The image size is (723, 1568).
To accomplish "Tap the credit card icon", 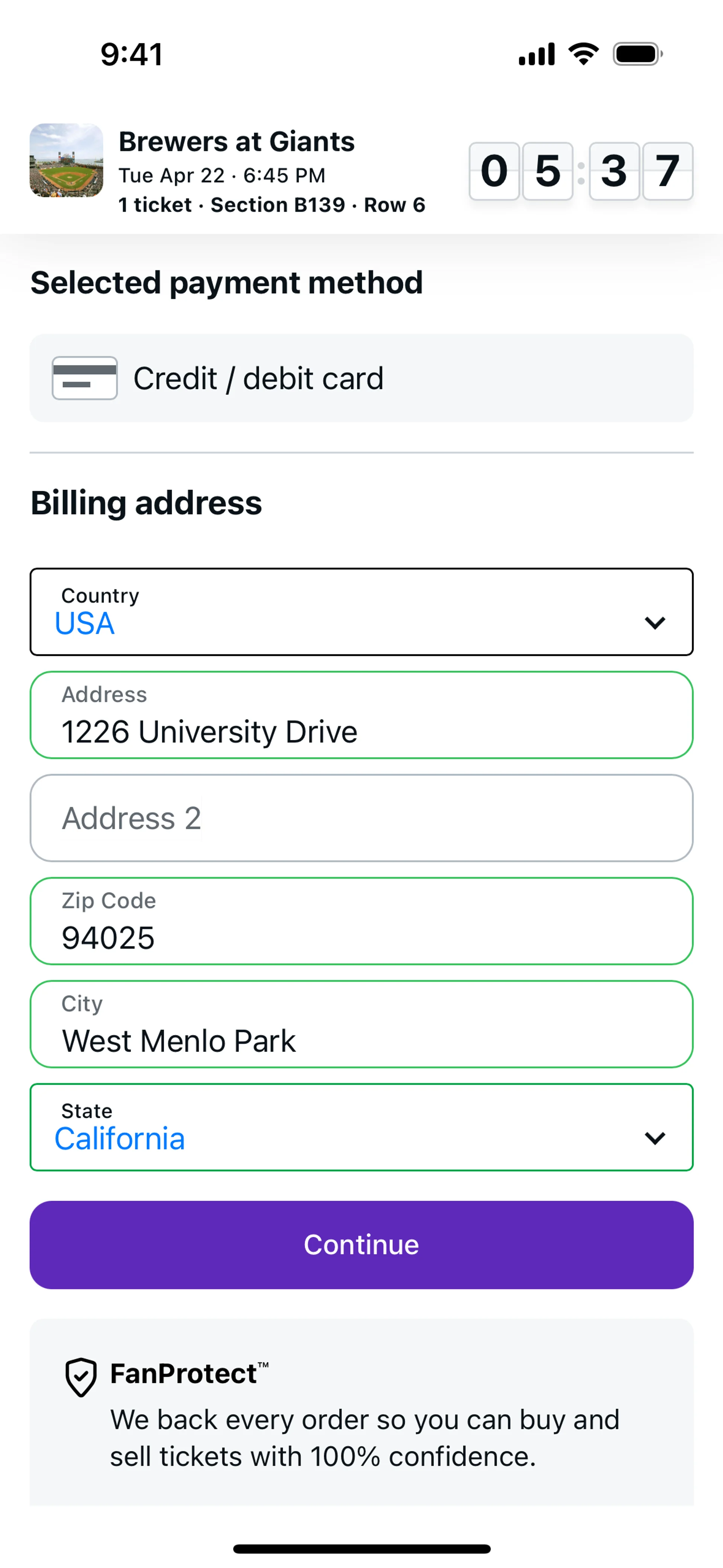I will tap(85, 378).
